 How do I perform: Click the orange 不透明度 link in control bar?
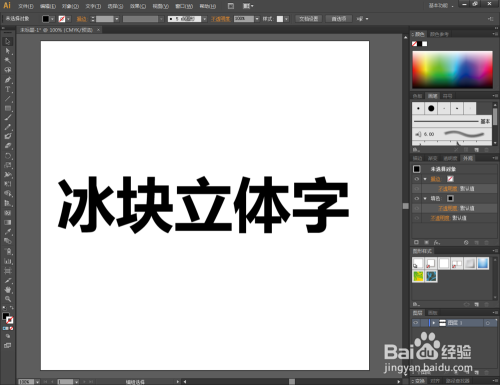tap(220, 19)
